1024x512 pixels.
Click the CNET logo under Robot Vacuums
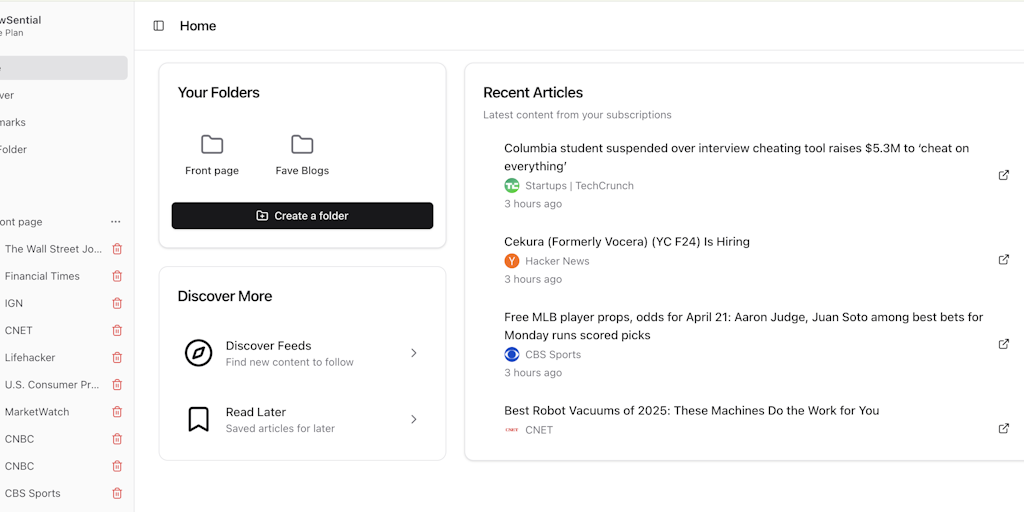pos(511,430)
